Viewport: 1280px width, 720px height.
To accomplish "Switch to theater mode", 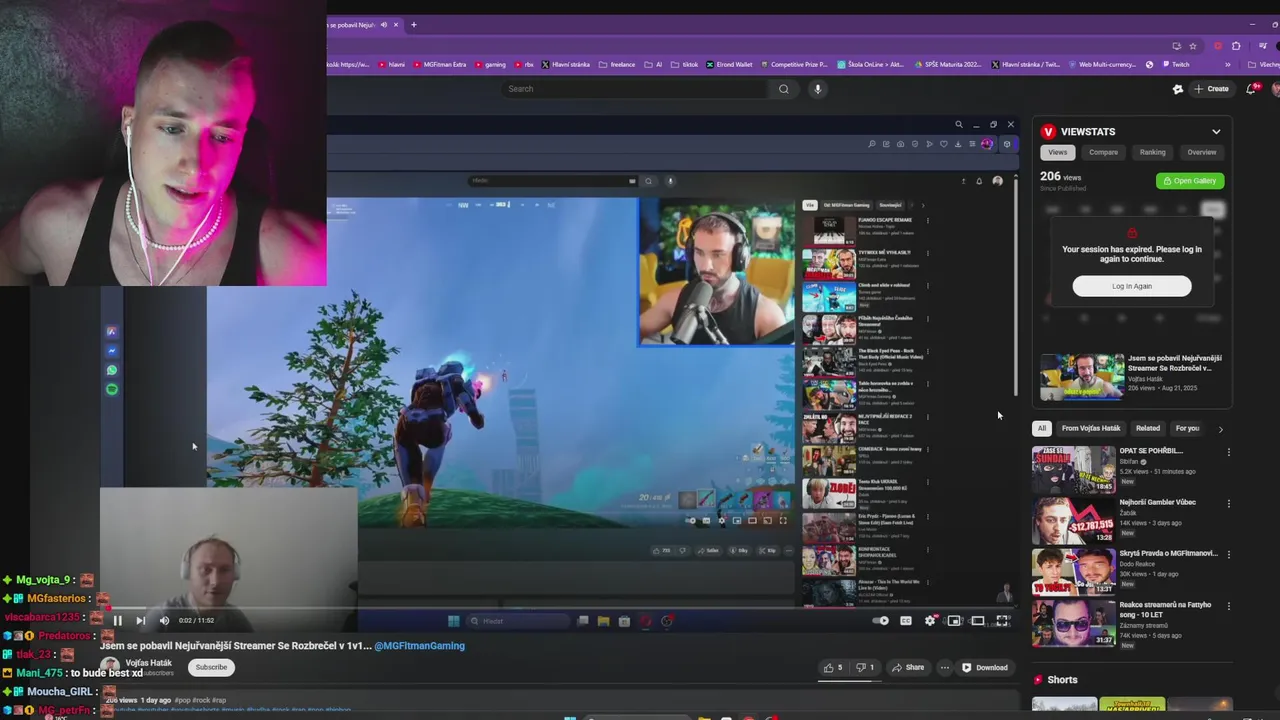I will tap(978, 621).
